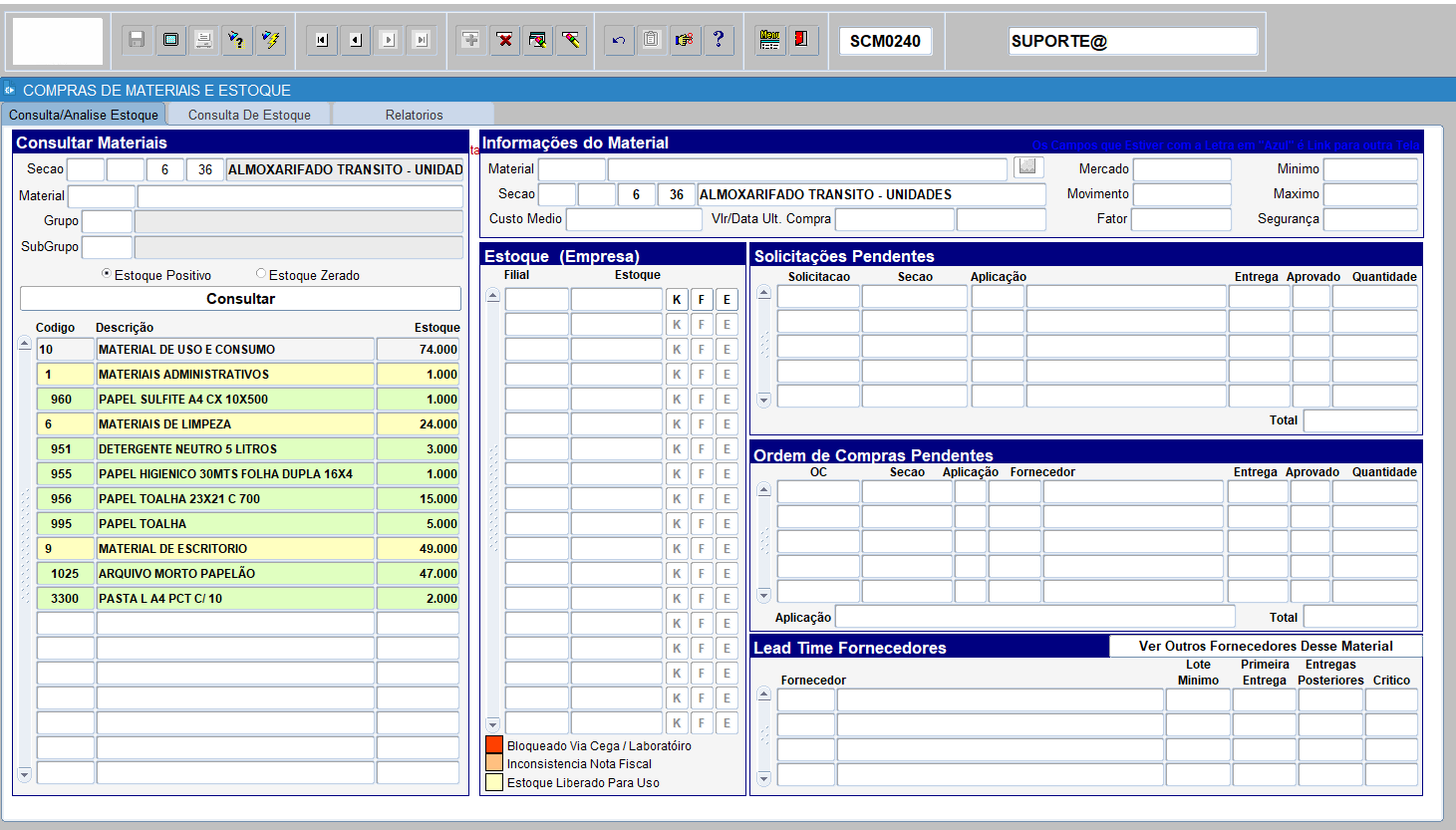This screenshot has height=830, width=1456.
Task: Click materials list scroll down arrow
Action: pos(25,774)
